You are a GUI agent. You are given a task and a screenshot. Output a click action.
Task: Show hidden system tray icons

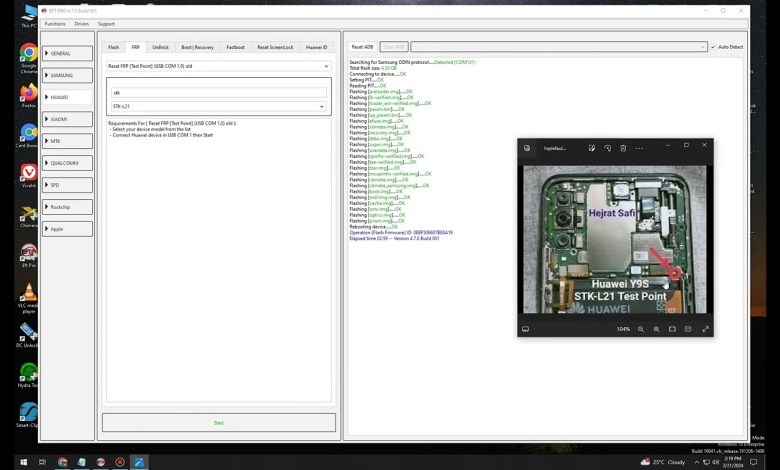(x=696, y=462)
